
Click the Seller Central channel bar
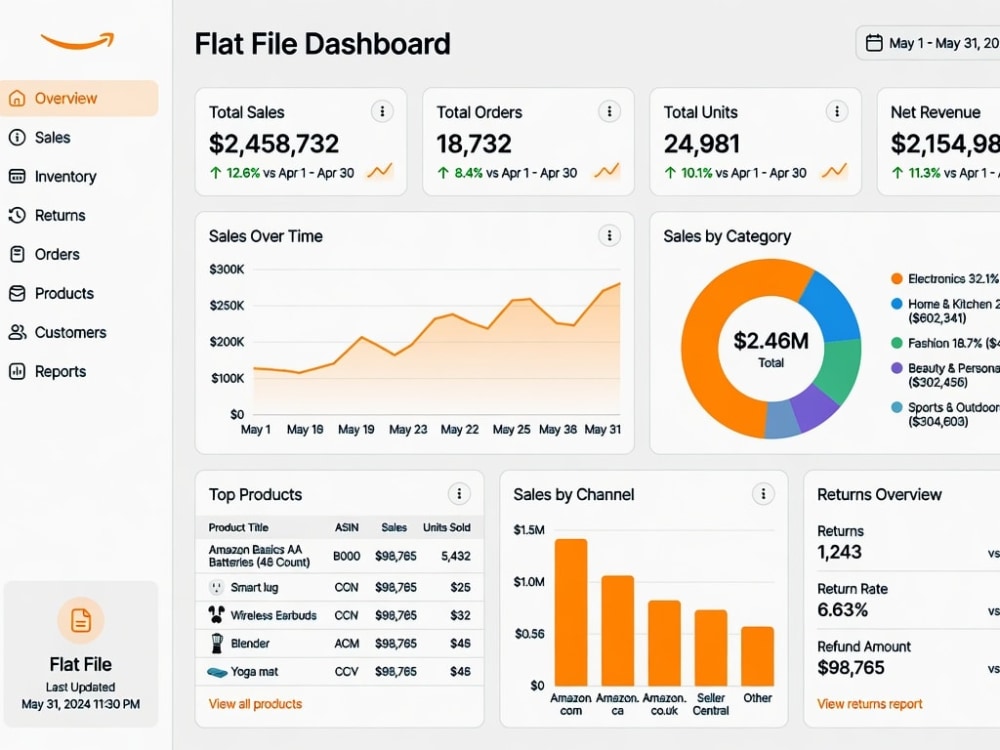tap(710, 647)
